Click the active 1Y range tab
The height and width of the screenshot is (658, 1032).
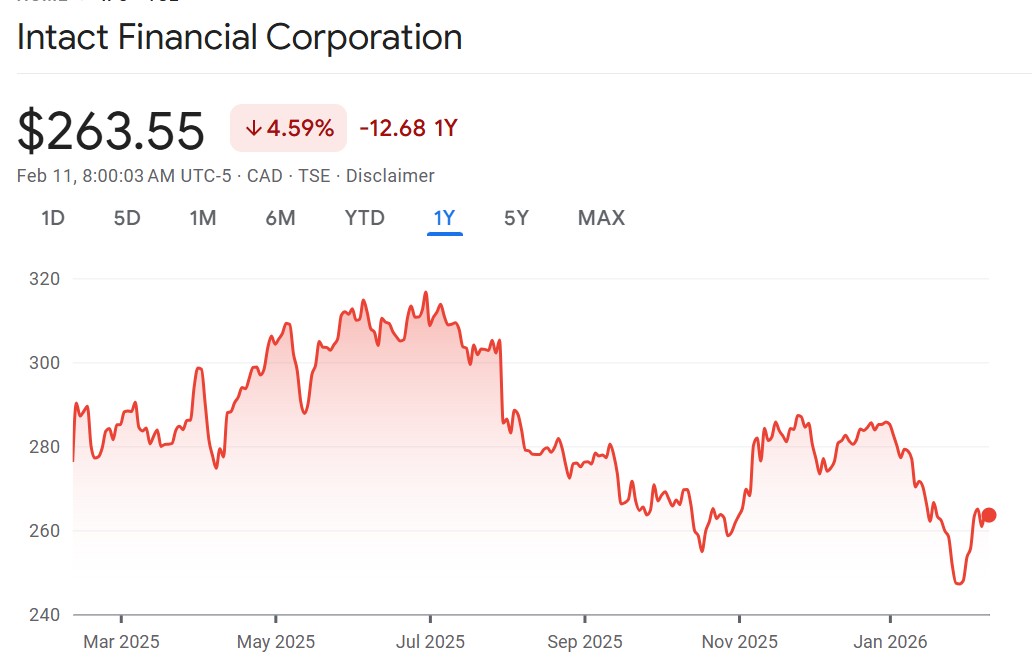(444, 218)
